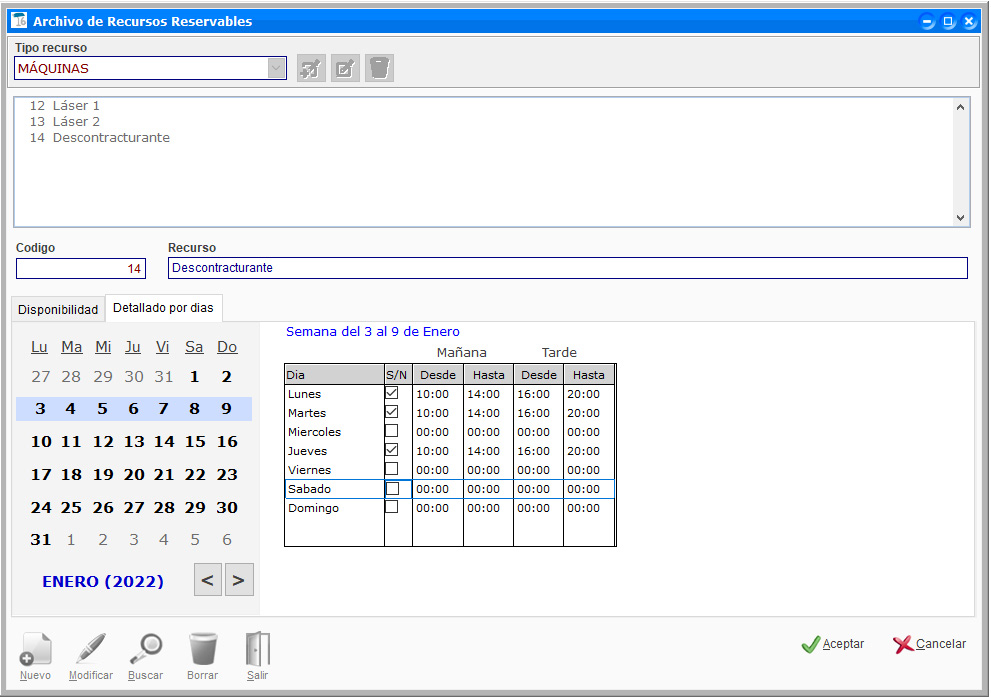Select day 9 in the calendar
This screenshot has width=991, height=699.
226,408
